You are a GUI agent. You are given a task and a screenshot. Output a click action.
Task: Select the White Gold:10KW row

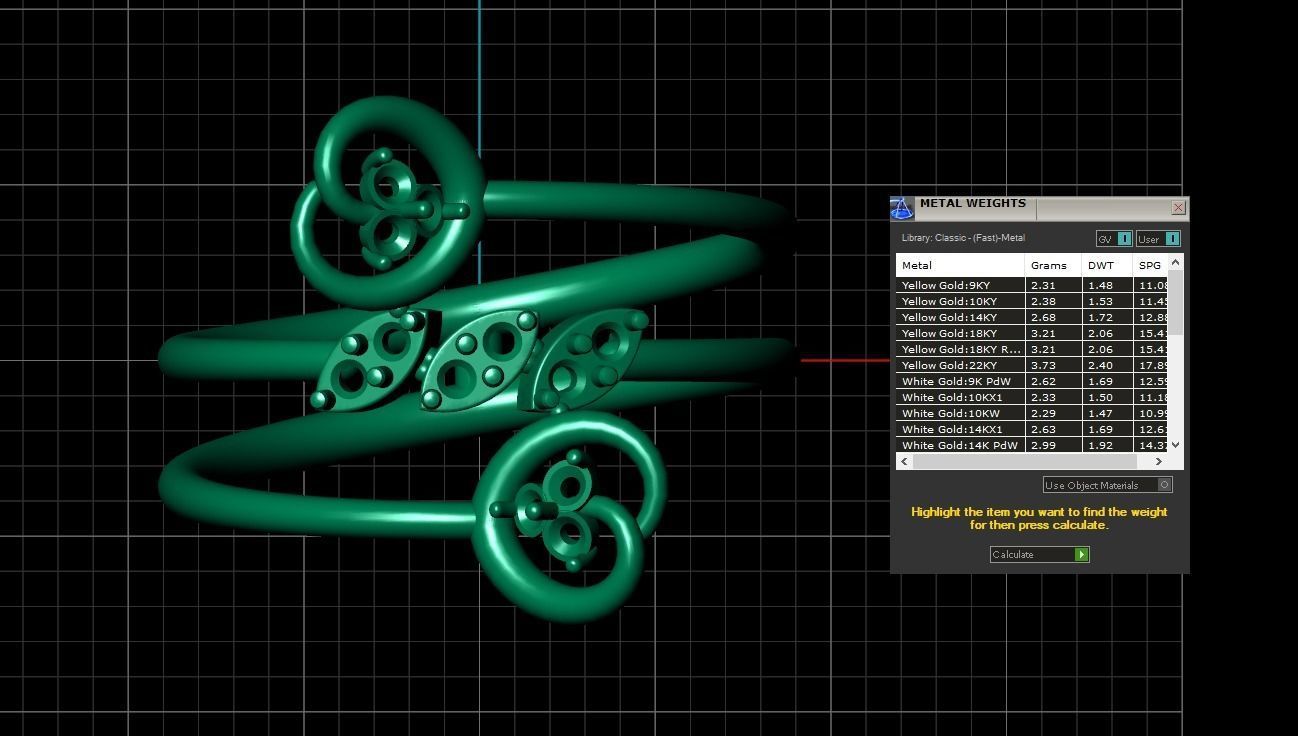1032,413
